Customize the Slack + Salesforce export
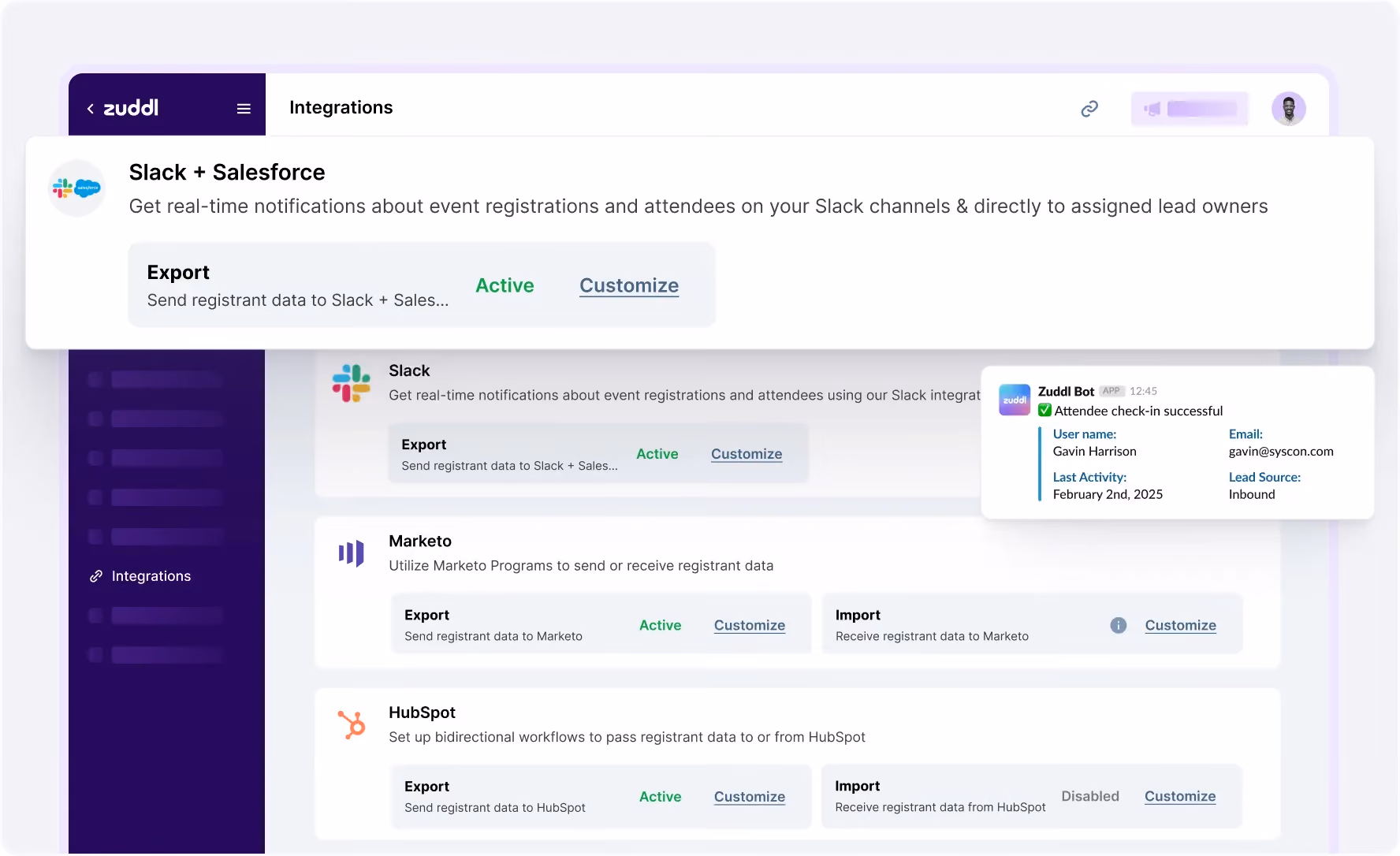Viewport: 1400px width, 856px height. (629, 285)
